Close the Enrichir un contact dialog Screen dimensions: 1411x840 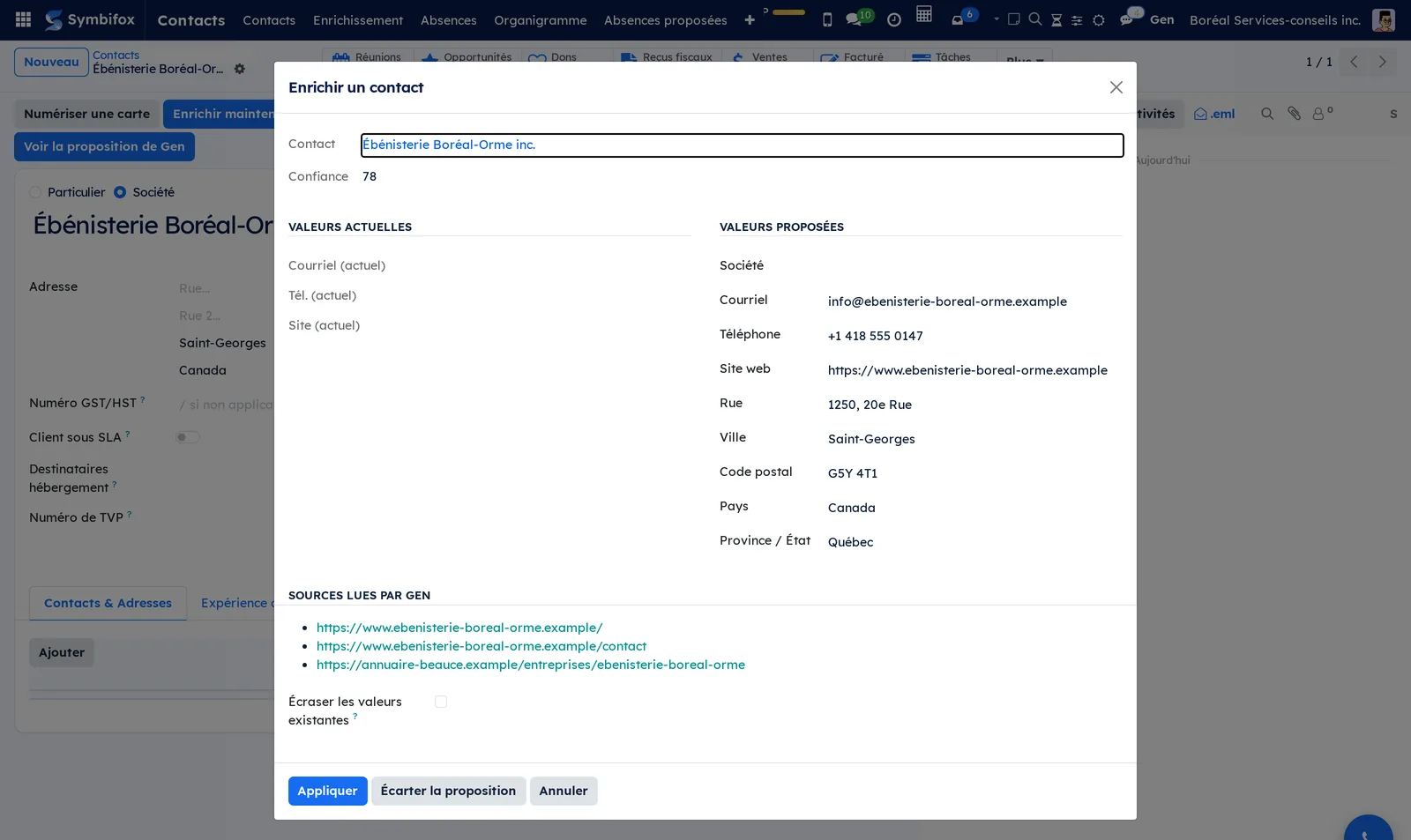pyautogui.click(x=1116, y=87)
